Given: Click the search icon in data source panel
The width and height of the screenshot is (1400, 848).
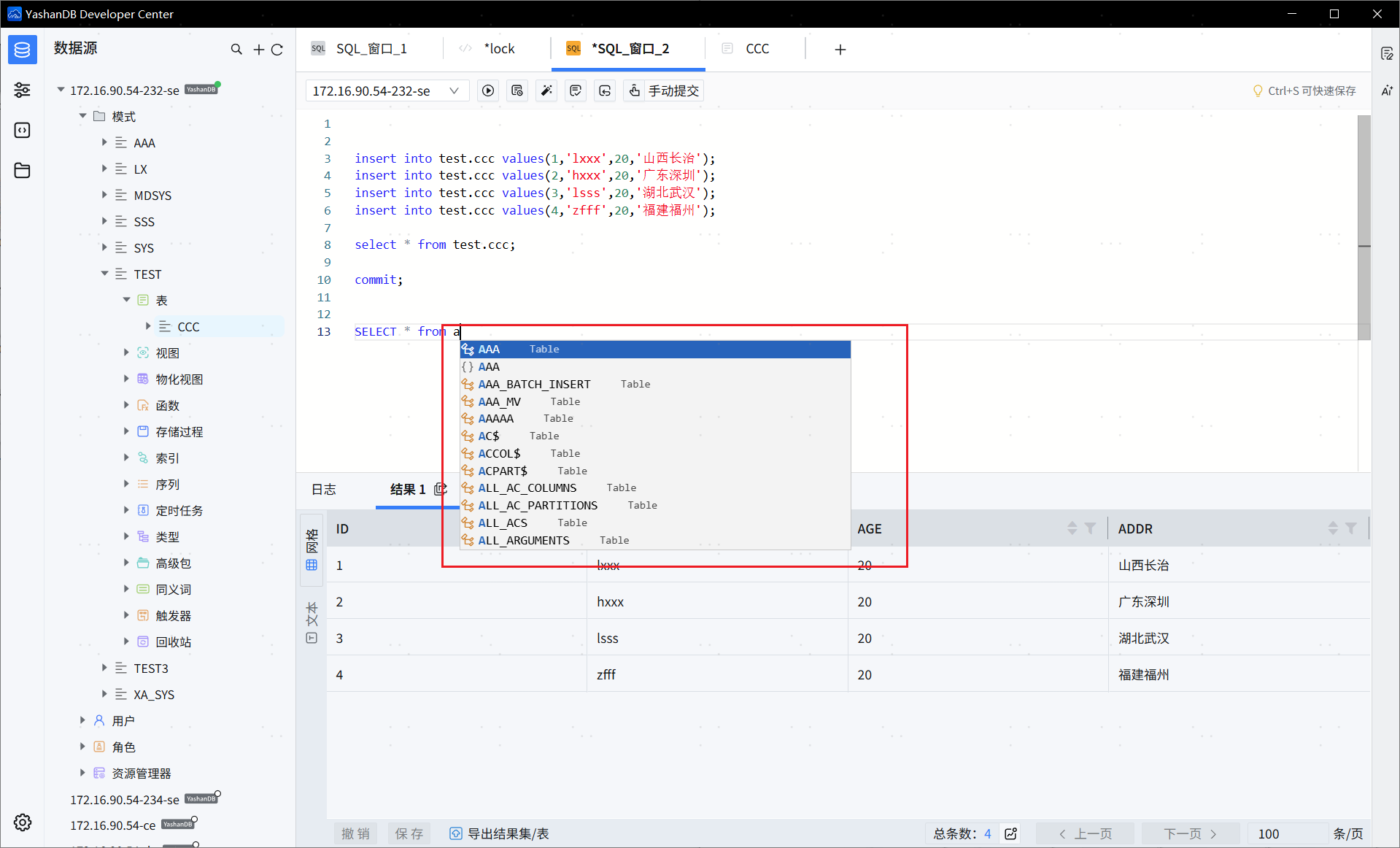Looking at the screenshot, I should coord(236,49).
